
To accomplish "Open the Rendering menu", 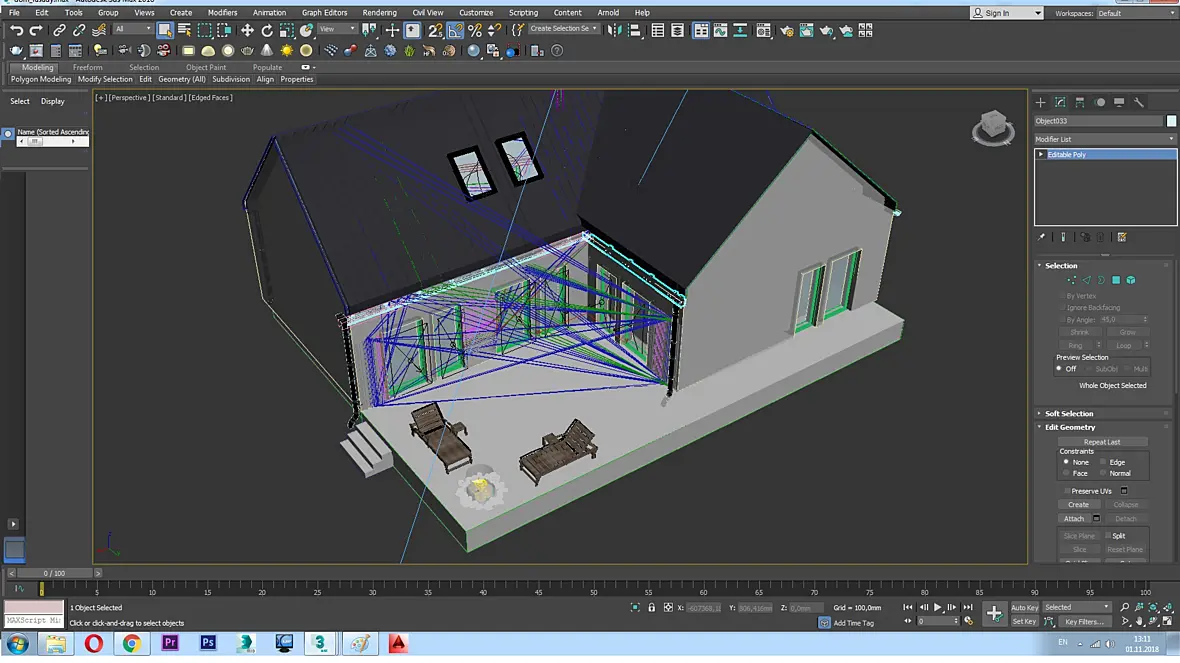I will (379, 13).
